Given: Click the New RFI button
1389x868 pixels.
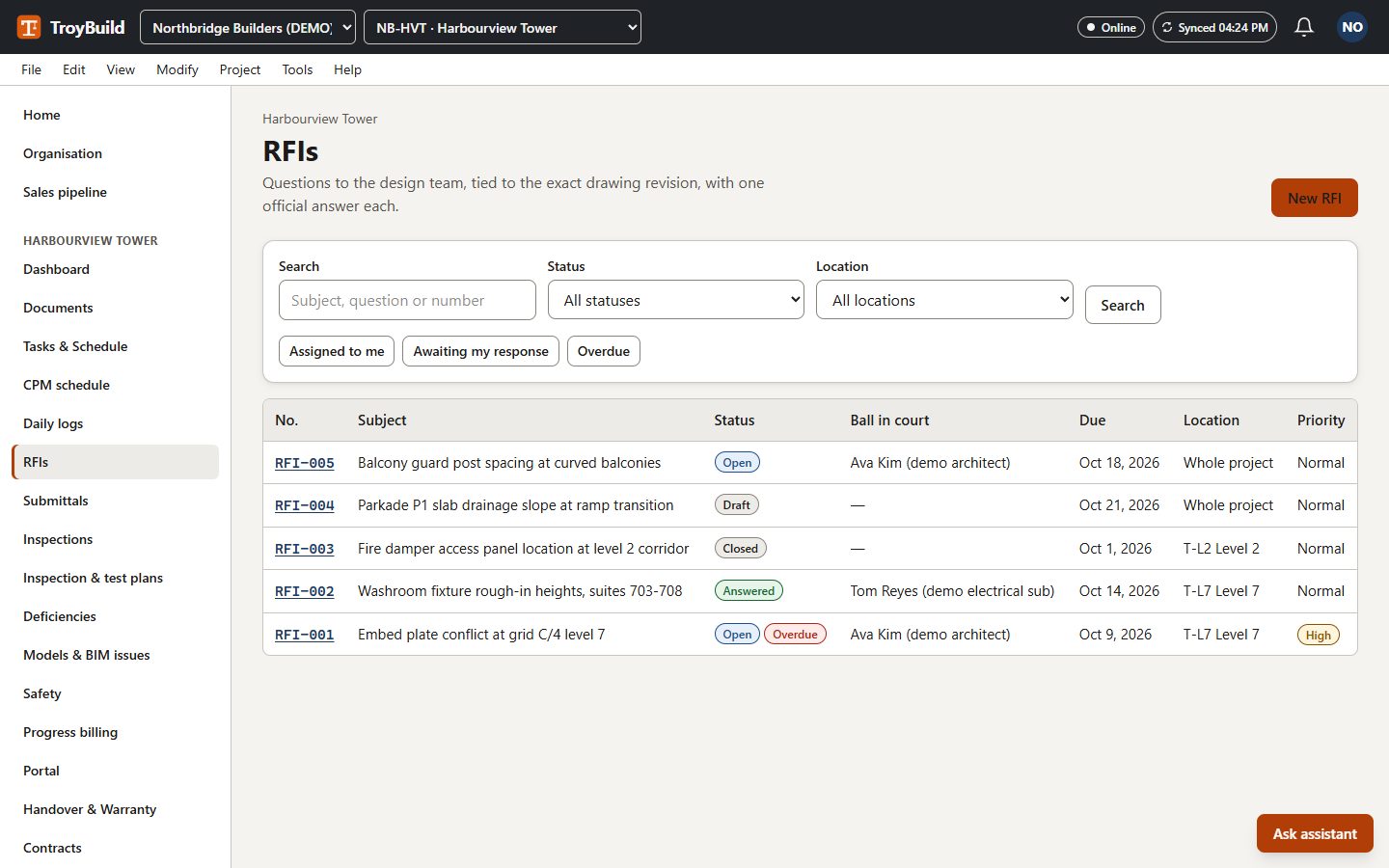Looking at the screenshot, I should point(1315,198).
